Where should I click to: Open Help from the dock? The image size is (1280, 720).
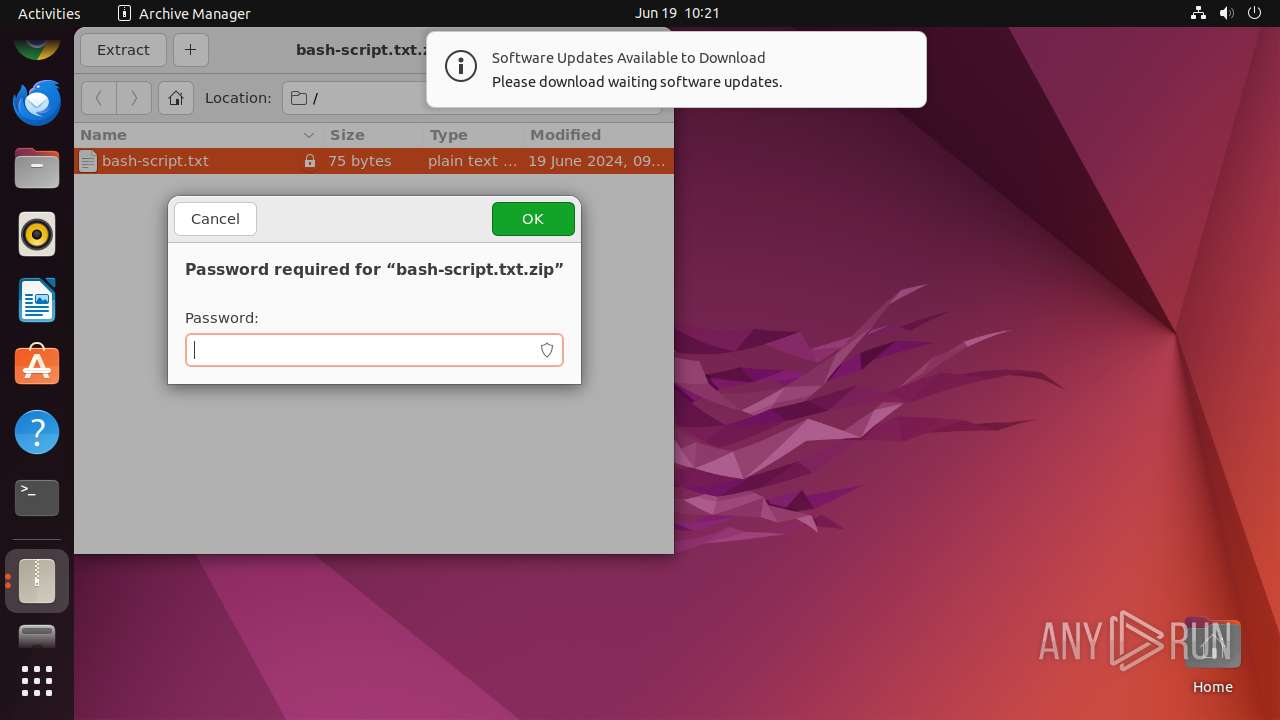tap(37, 432)
